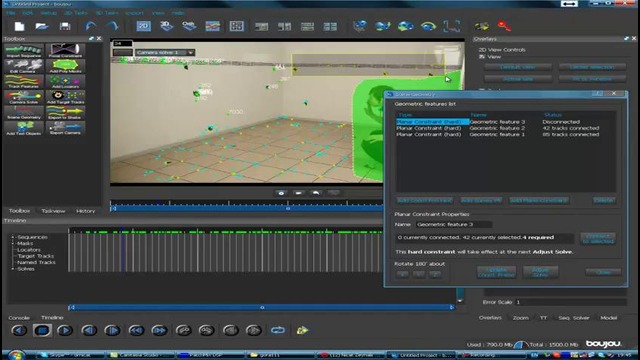Click Add Coord Frm Hint button
Image resolution: width=640 pixels, height=360 pixels.
[424, 200]
